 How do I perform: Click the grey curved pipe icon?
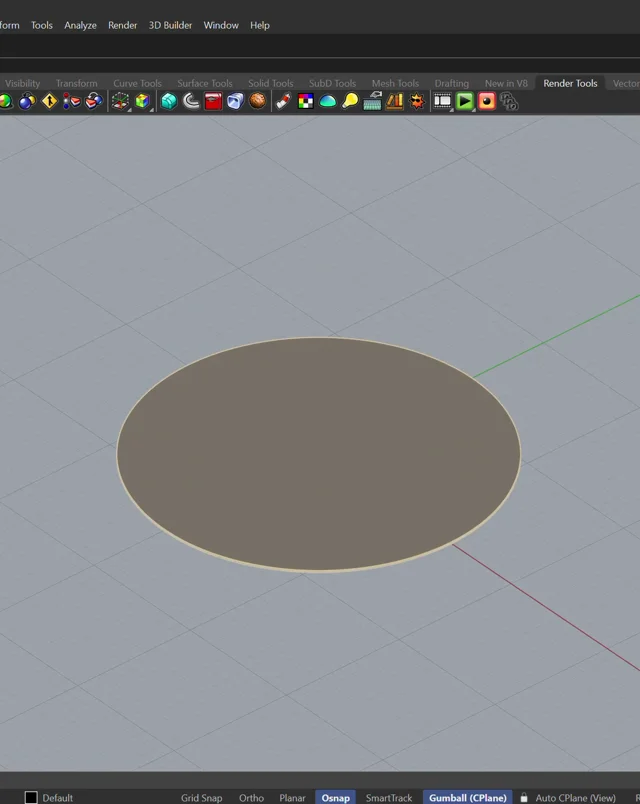[x=191, y=102]
